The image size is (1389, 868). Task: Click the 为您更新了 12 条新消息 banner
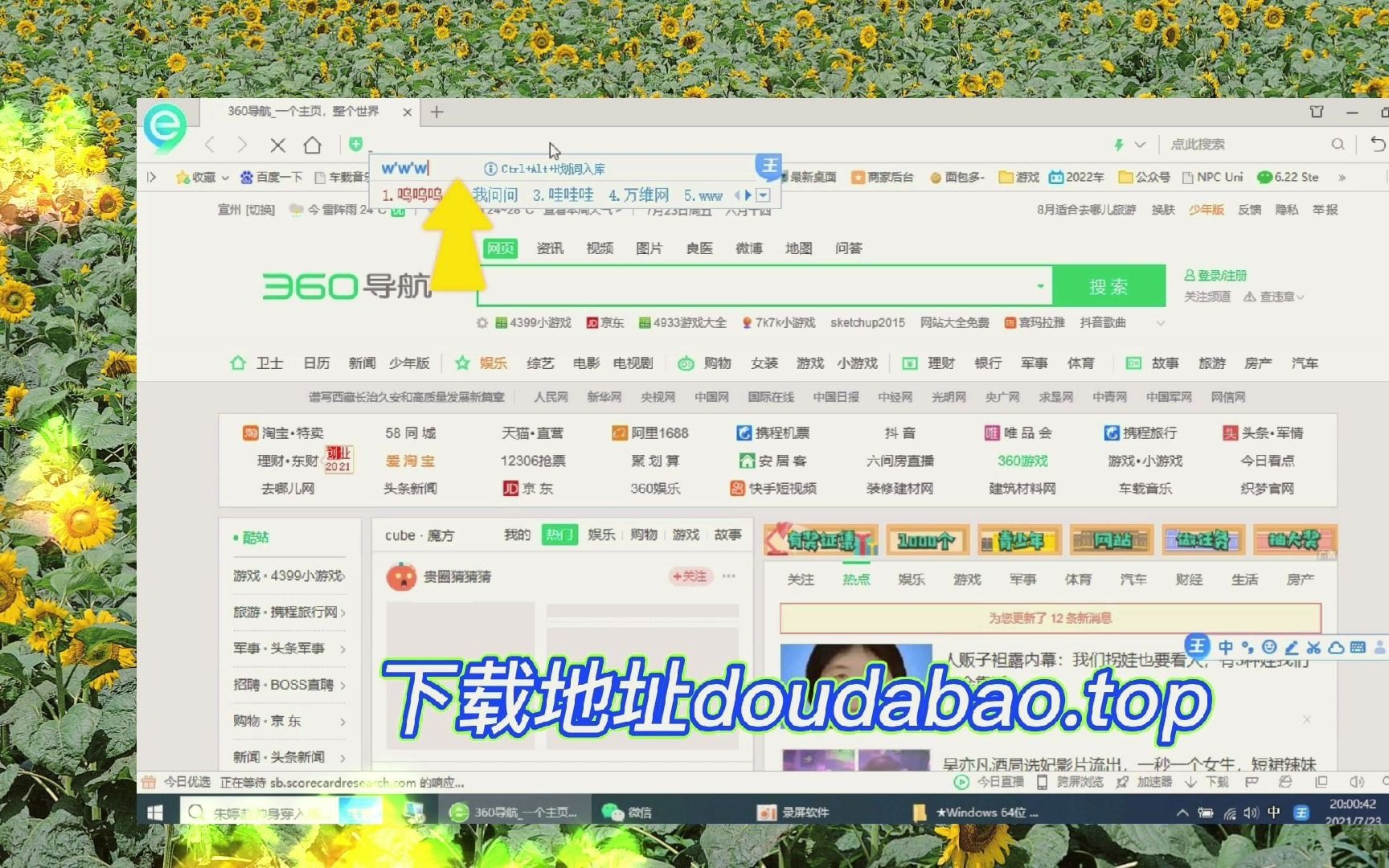[x=1050, y=618]
